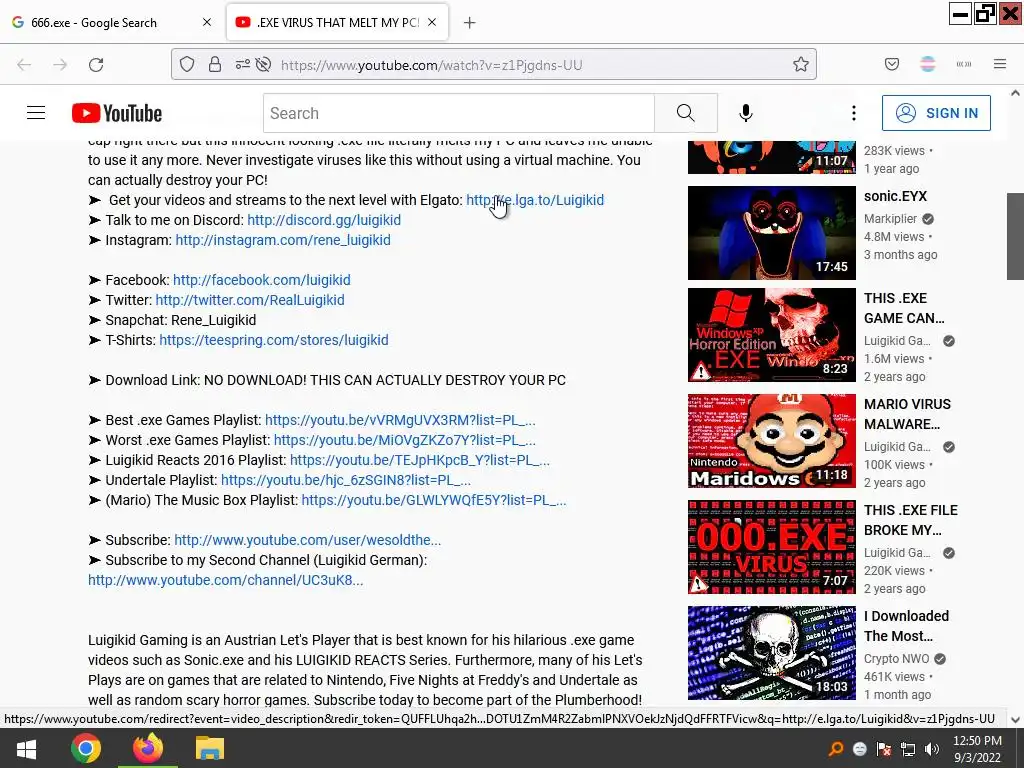Play the skull and crossbones thumbnail

771,653
